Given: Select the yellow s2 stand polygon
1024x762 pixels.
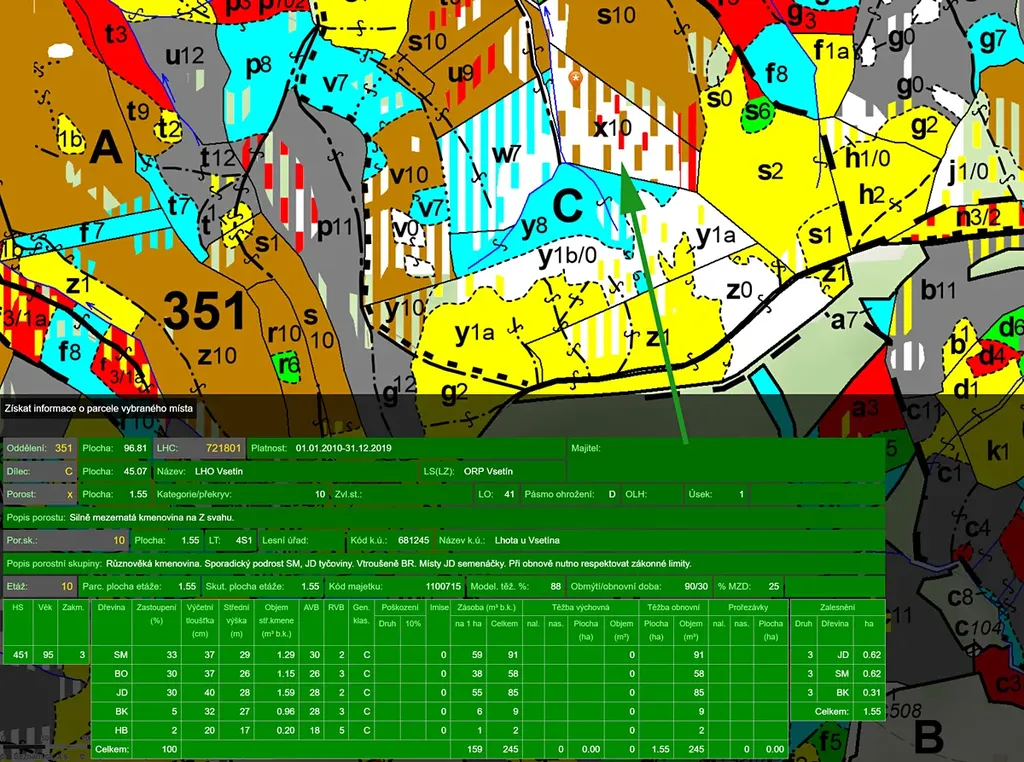Looking at the screenshot, I should [768, 170].
